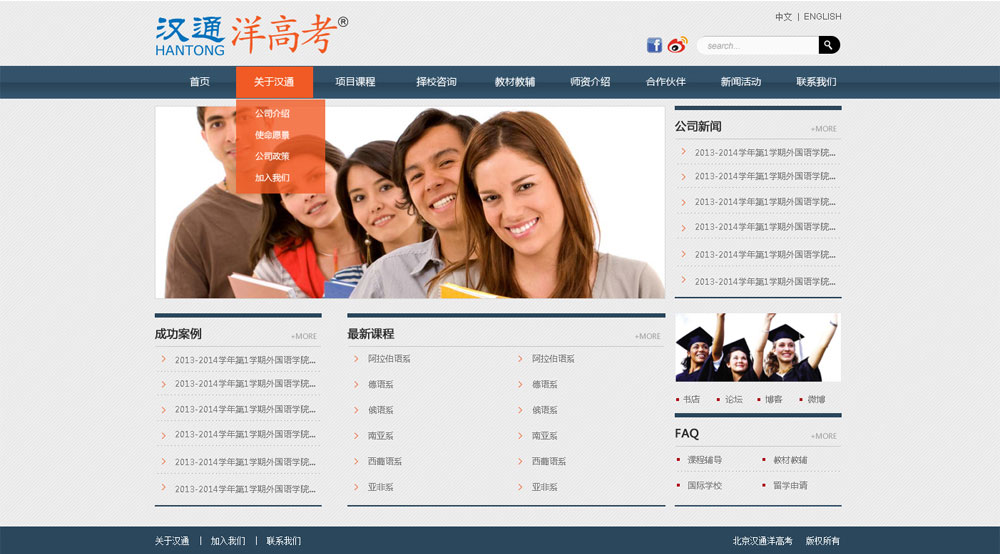
Task: Open the 书店 link
Action: point(691,399)
